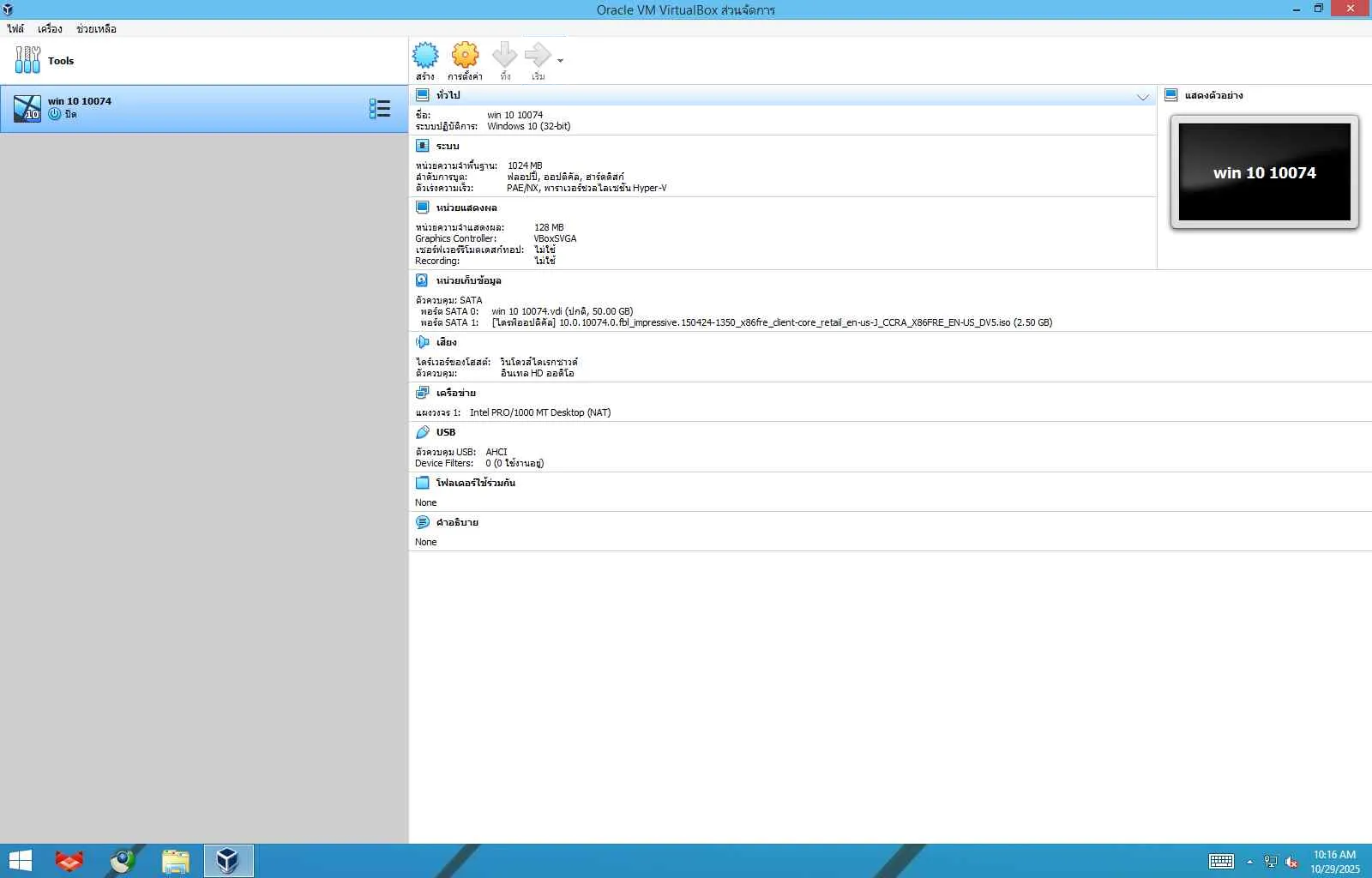Click the Windows 10 (32-bit) OS value

pos(529,126)
